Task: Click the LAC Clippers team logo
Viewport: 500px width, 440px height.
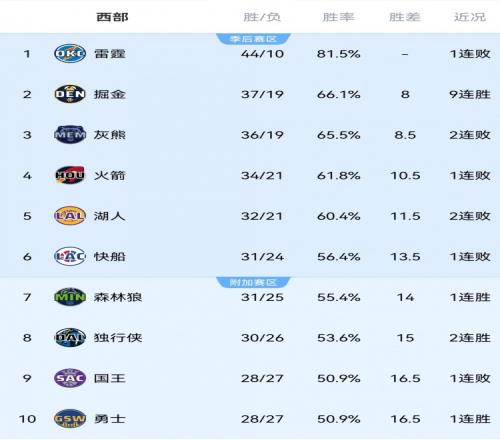Action: coord(70,256)
